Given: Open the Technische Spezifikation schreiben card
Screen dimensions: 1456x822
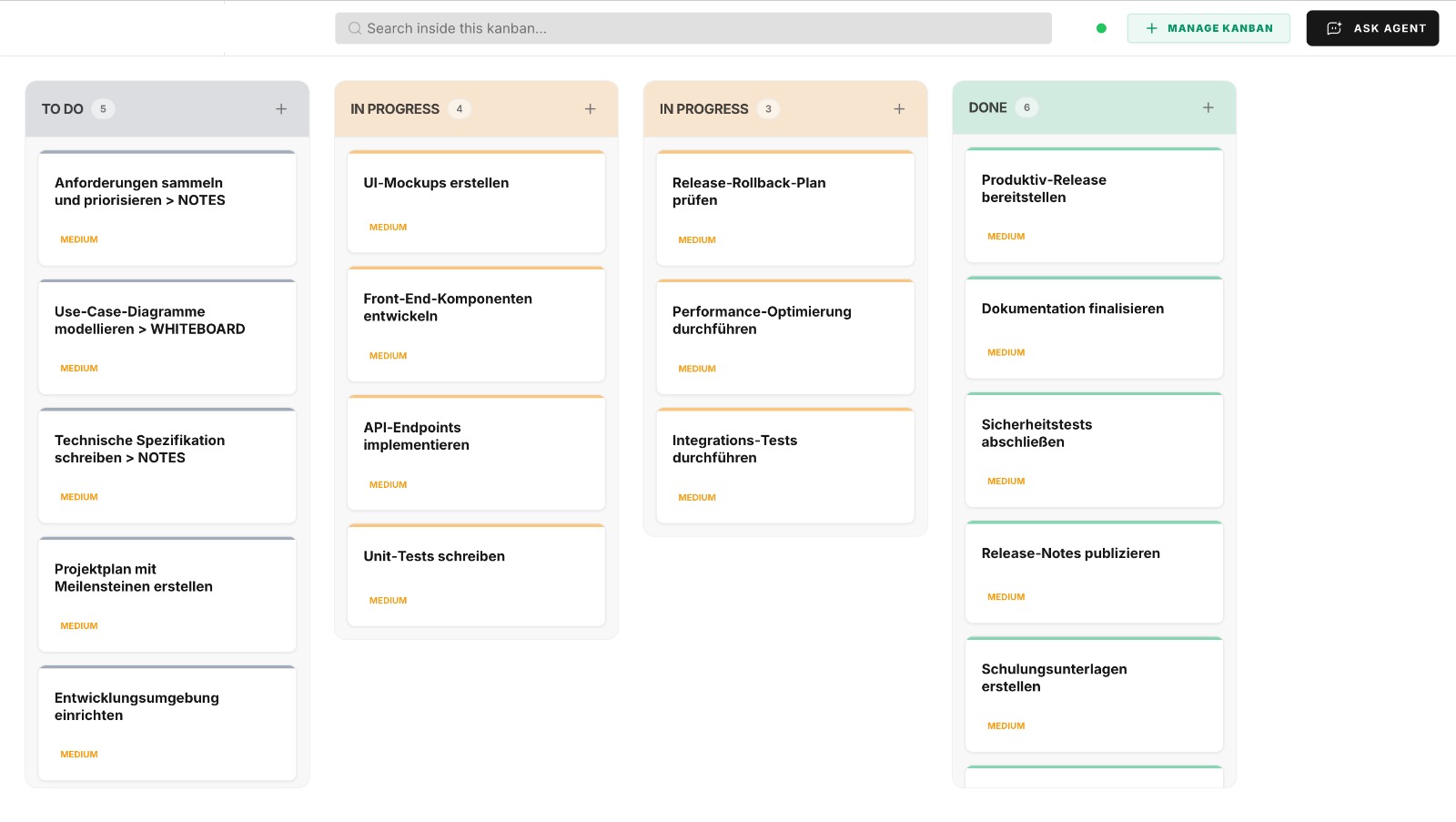Looking at the screenshot, I should click(x=167, y=466).
